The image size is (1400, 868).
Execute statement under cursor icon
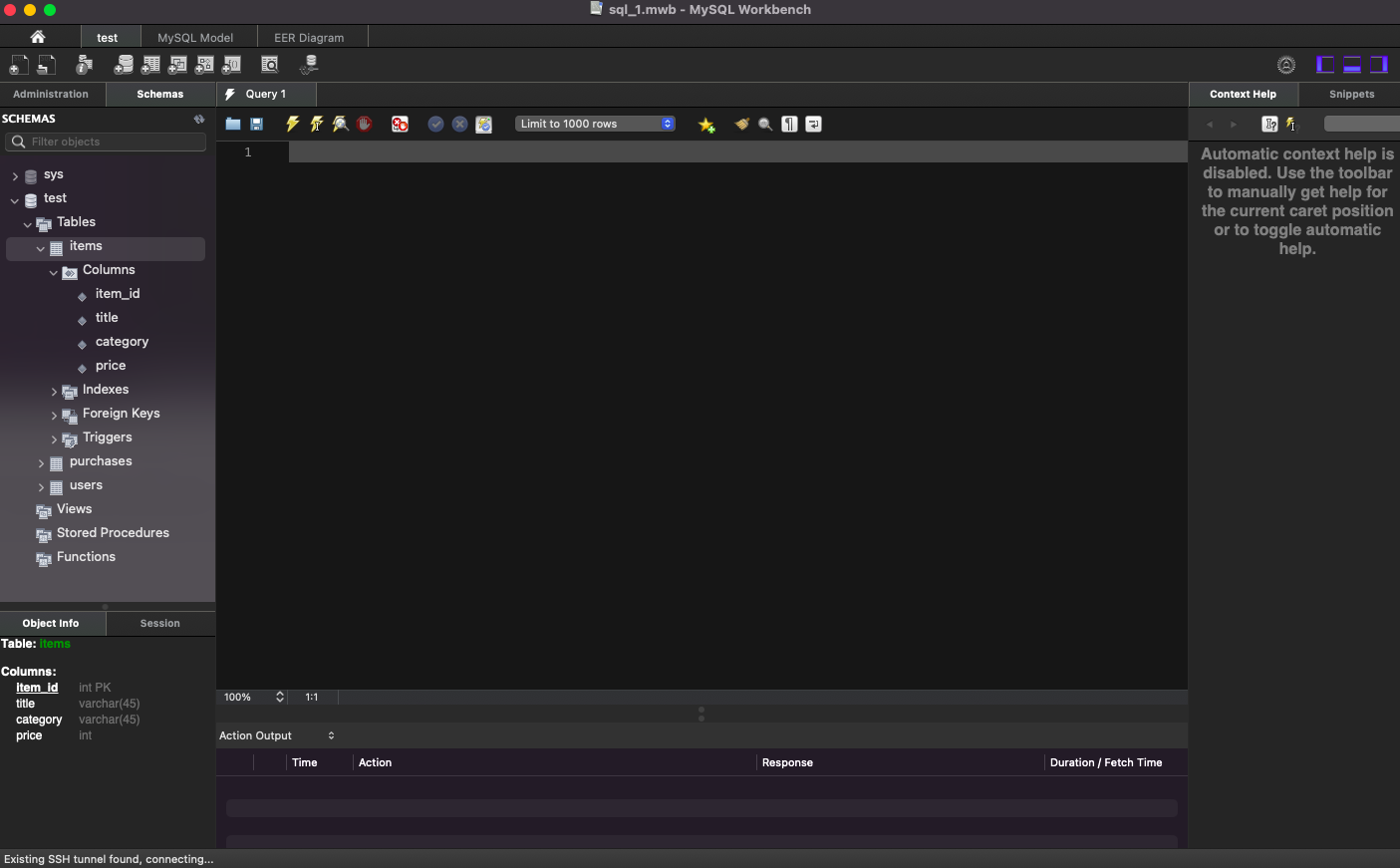tap(317, 125)
